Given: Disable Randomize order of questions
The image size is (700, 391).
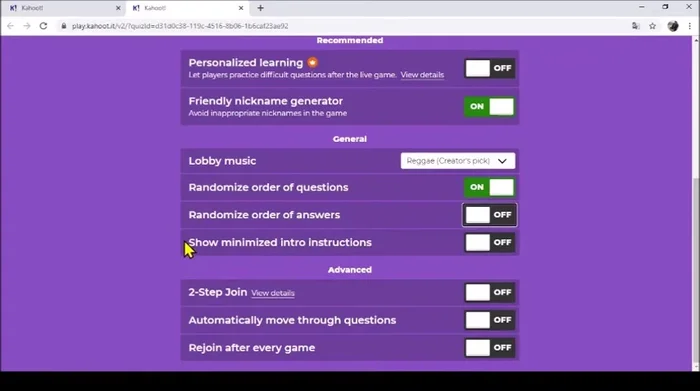Looking at the screenshot, I should pos(490,187).
